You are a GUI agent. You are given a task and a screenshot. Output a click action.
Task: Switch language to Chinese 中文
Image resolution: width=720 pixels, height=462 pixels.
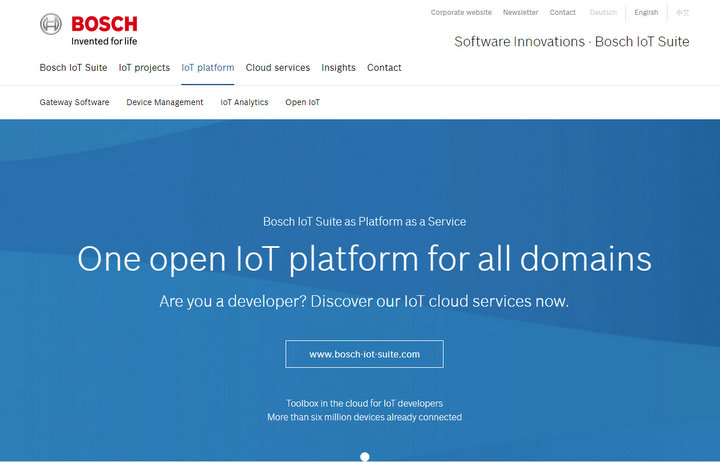pos(682,13)
